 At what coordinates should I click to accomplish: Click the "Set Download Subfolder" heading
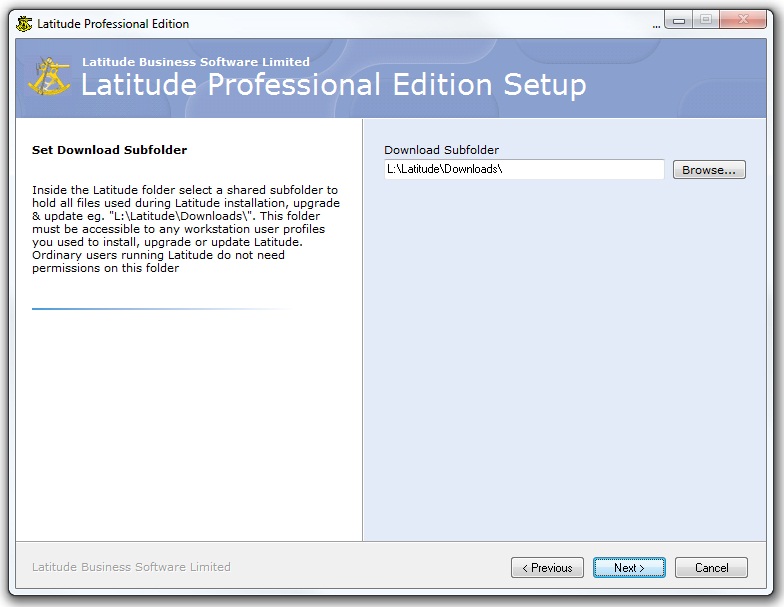tap(110, 150)
